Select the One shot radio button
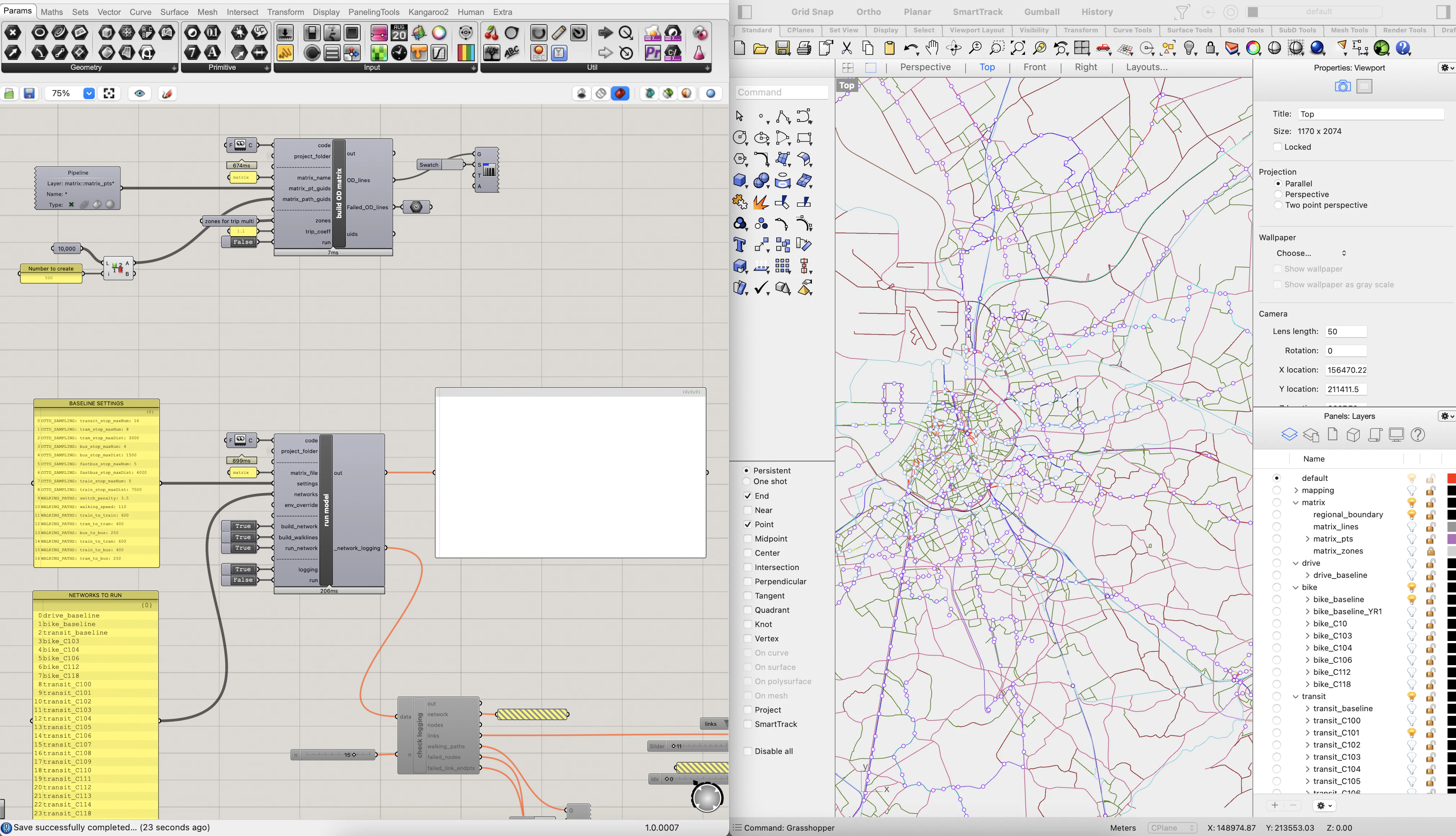Viewport: 1456px width, 836px height. point(746,481)
